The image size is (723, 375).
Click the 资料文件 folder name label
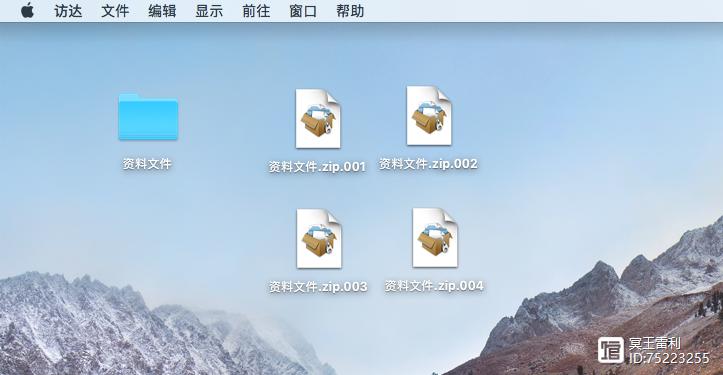147,164
